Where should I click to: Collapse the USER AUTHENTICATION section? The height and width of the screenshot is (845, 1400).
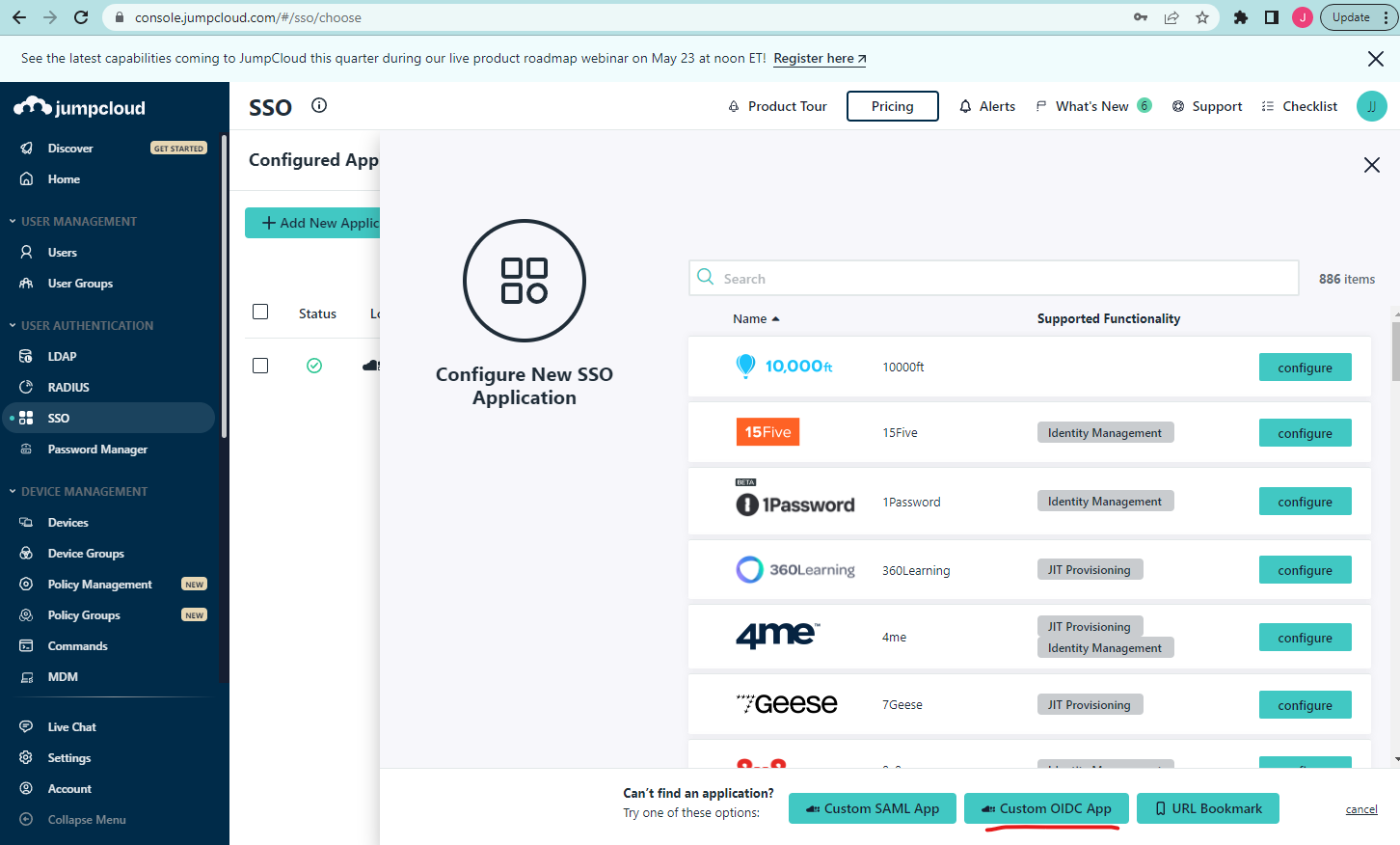pyautogui.click(x=81, y=326)
